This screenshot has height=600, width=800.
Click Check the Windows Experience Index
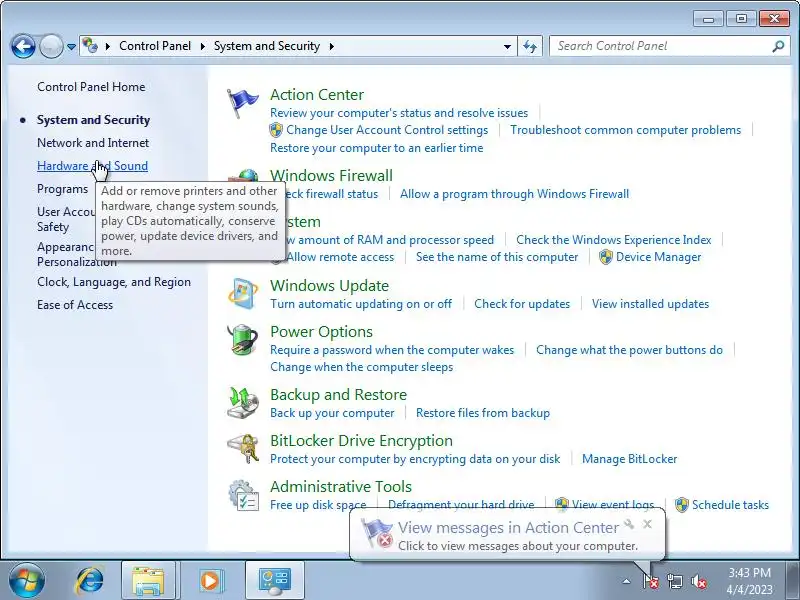pos(614,240)
